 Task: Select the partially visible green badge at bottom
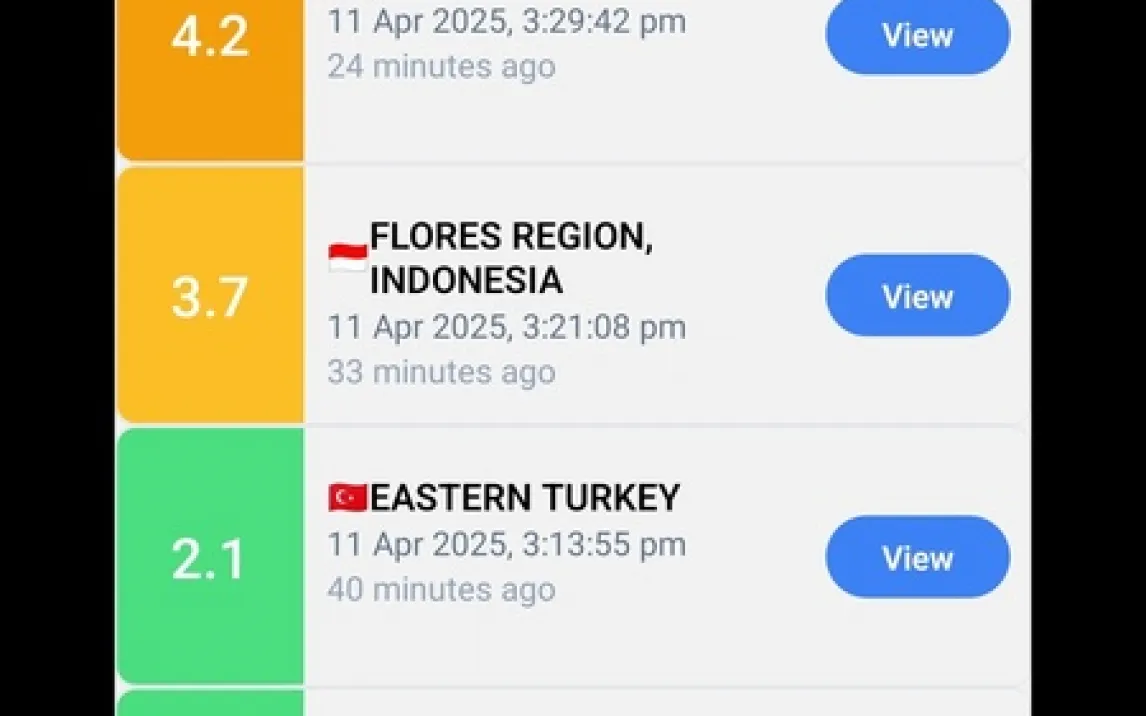[x=210, y=703]
